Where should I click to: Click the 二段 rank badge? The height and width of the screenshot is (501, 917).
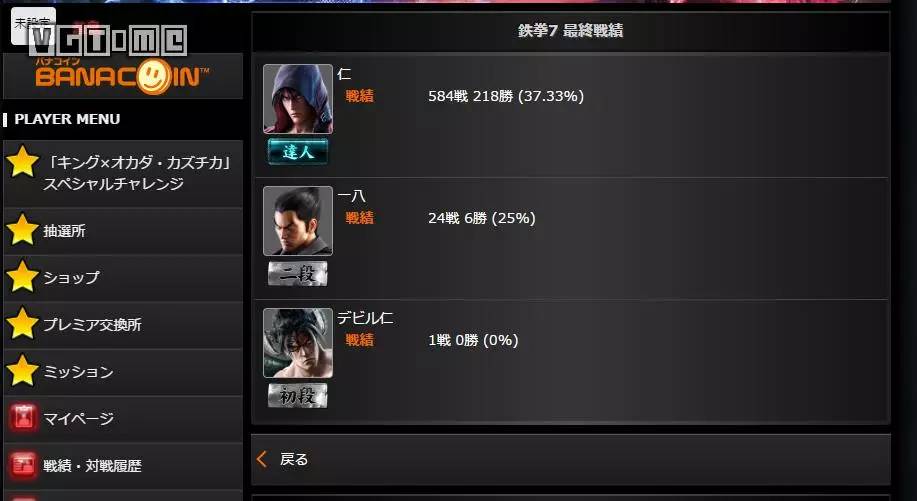pyautogui.click(x=298, y=274)
